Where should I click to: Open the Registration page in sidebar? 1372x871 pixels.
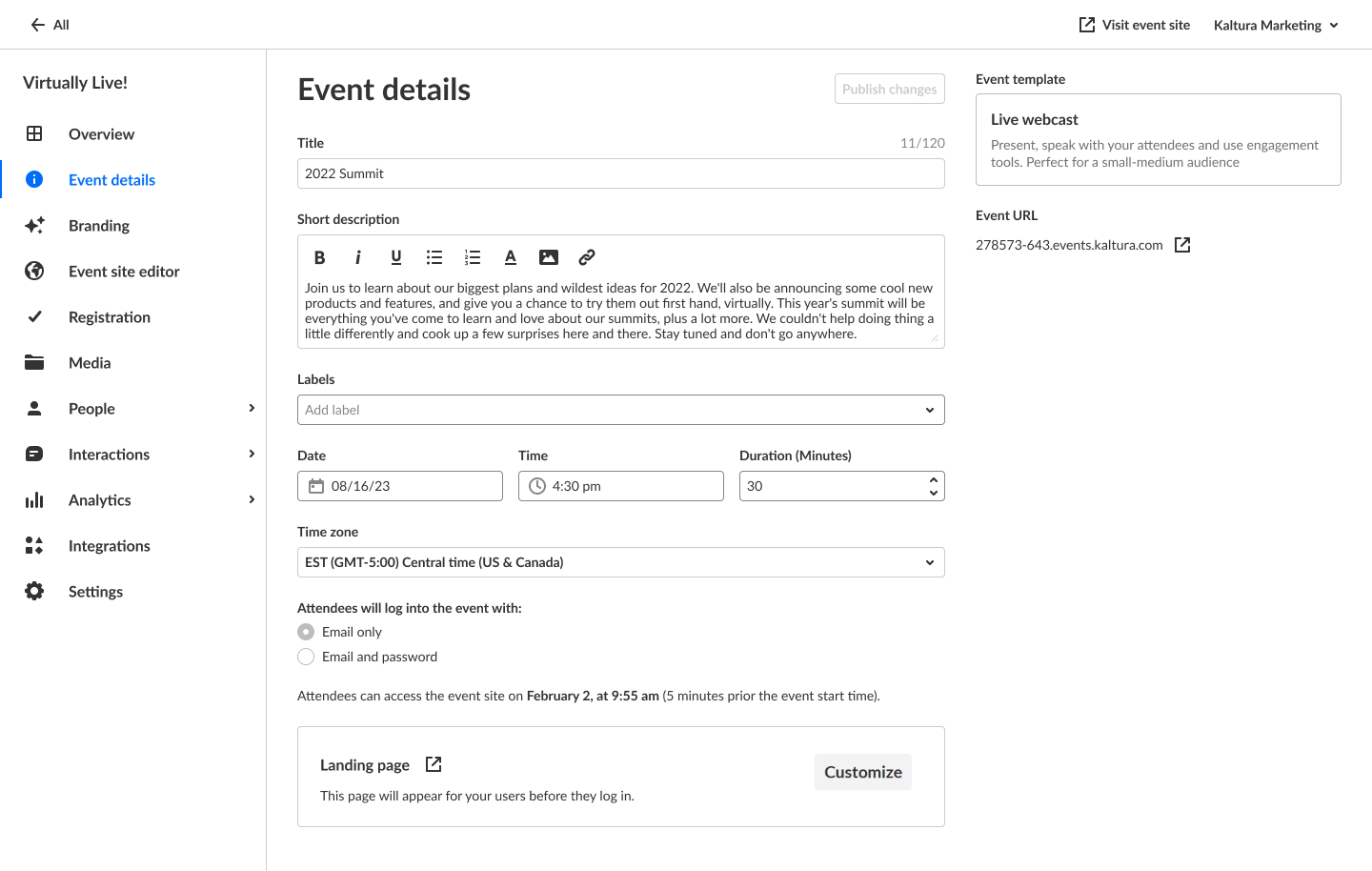pos(110,317)
